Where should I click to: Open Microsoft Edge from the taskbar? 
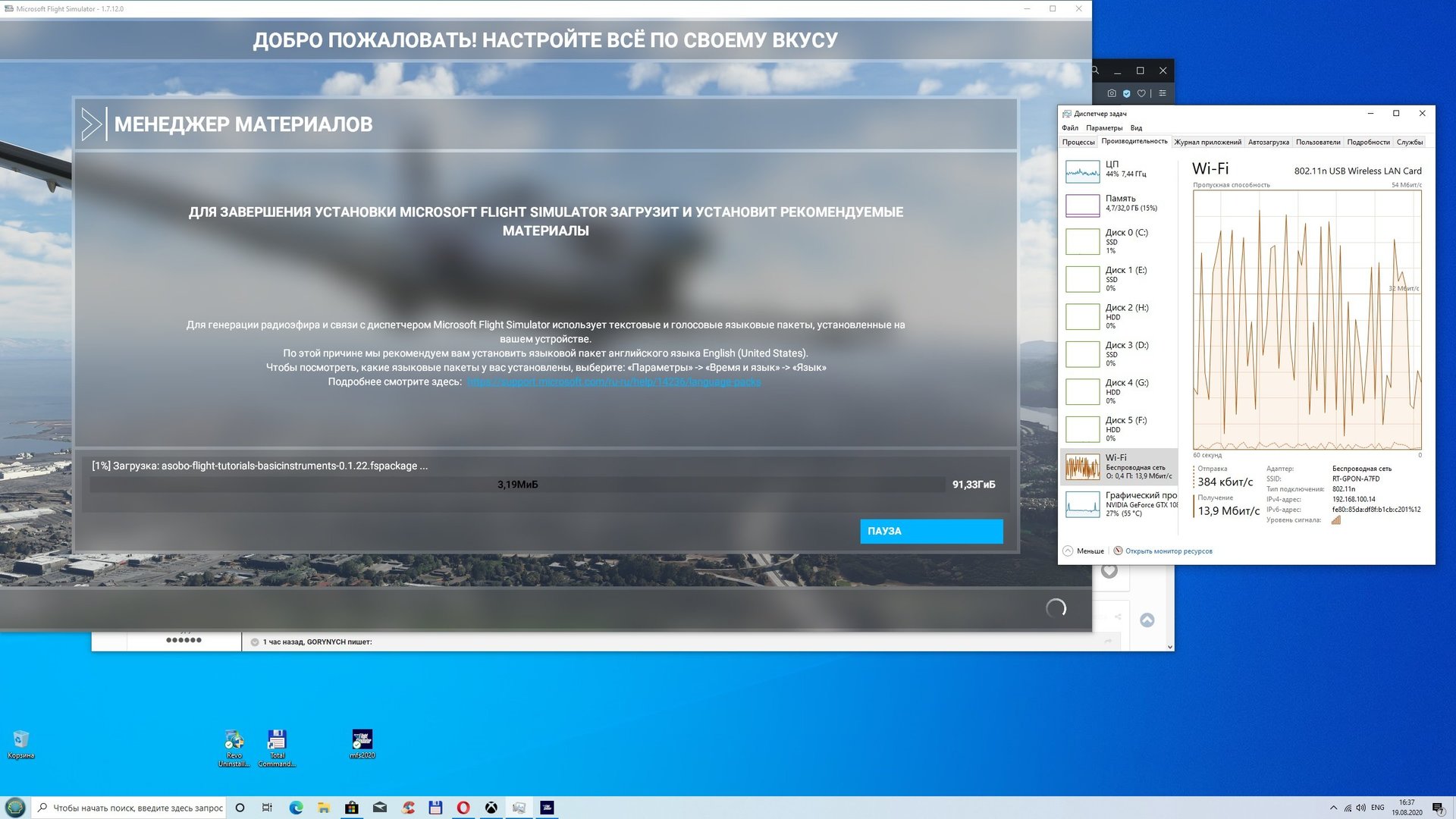296,808
